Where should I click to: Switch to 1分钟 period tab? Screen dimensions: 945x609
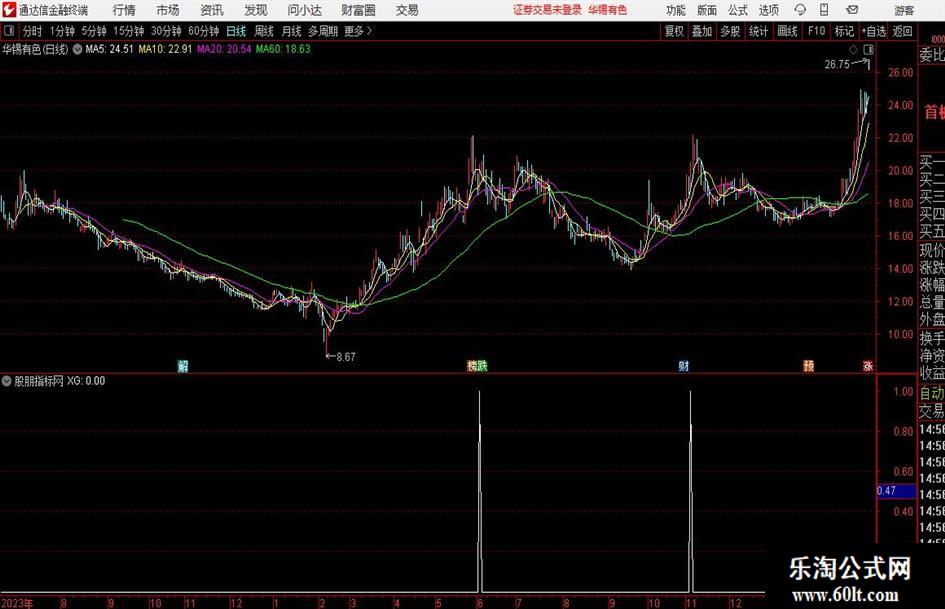(x=62, y=31)
